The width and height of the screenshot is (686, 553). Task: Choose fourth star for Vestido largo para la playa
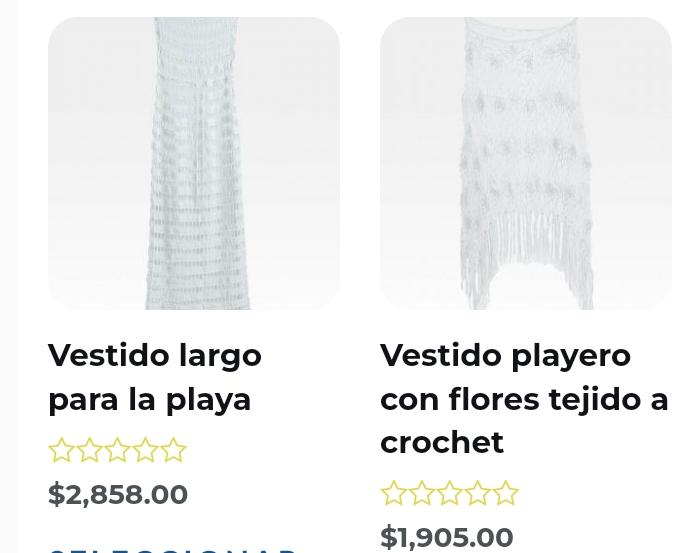click(145, 450)
